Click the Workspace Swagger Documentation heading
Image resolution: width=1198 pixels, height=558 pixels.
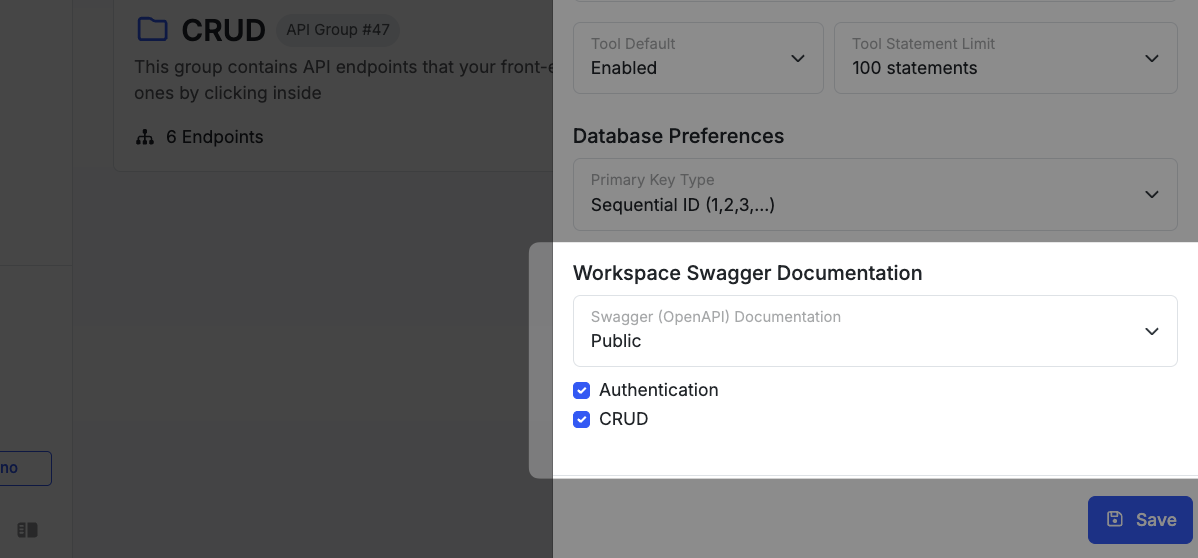tap(747, 273)
